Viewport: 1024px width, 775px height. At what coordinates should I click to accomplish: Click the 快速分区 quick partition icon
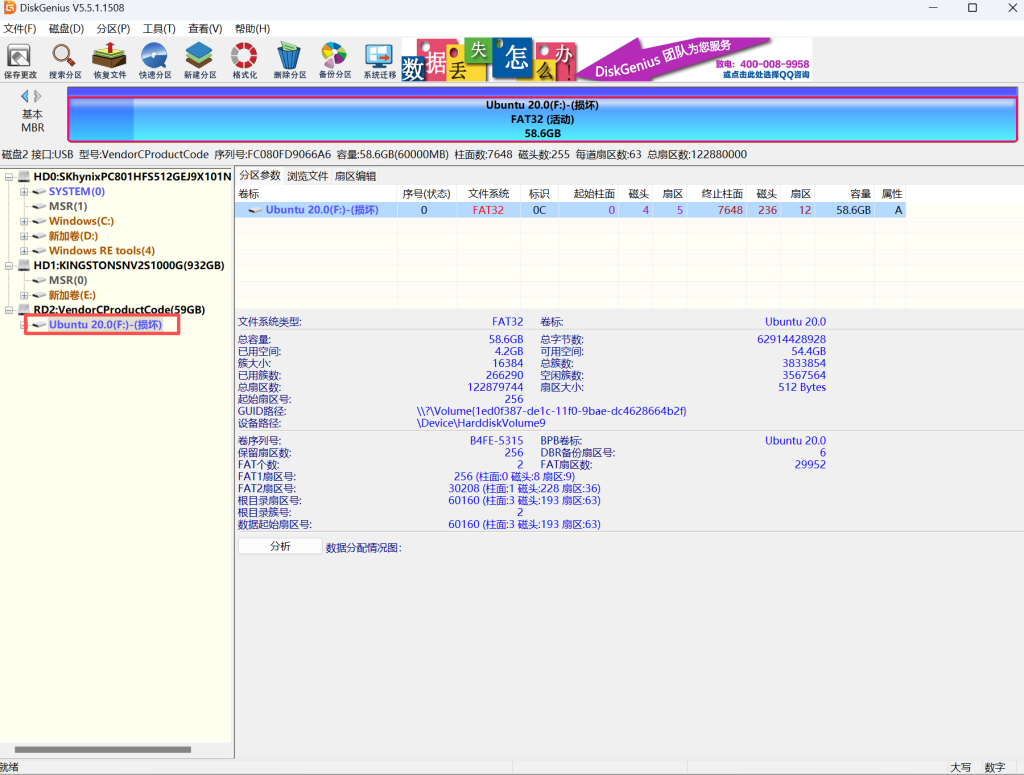155,59
